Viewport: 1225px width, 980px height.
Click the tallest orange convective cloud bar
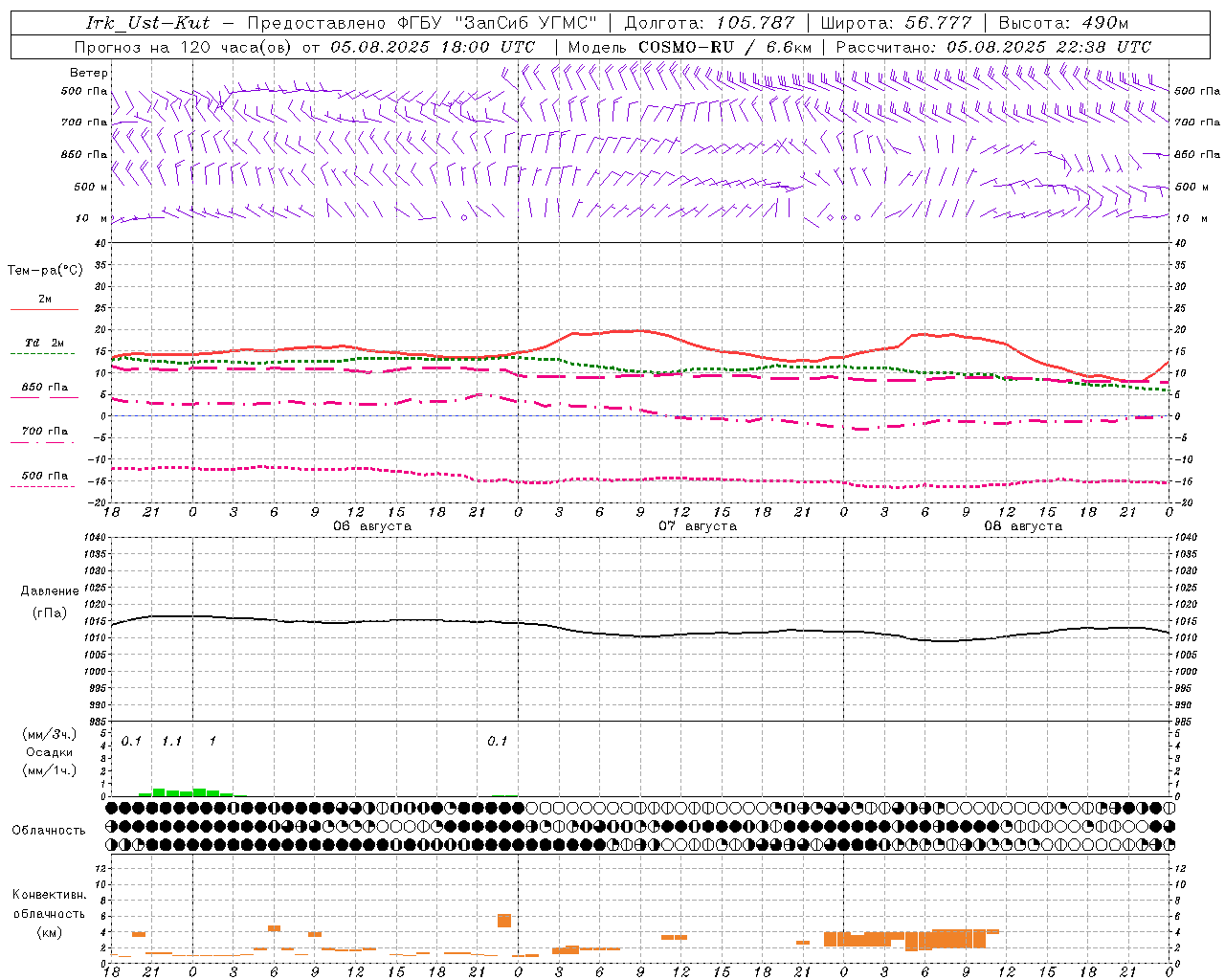pyautogui.click(x=504, y=921)
